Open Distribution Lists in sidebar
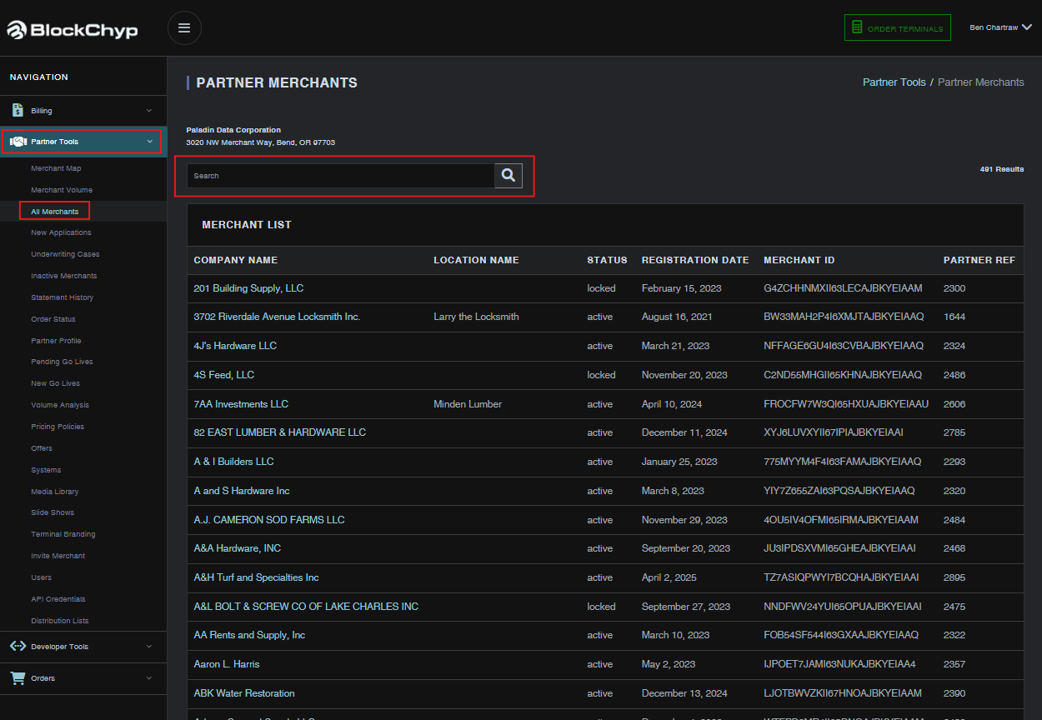Image resolution: width=1042 pixels, height=720 pixels. coord(60,621)
